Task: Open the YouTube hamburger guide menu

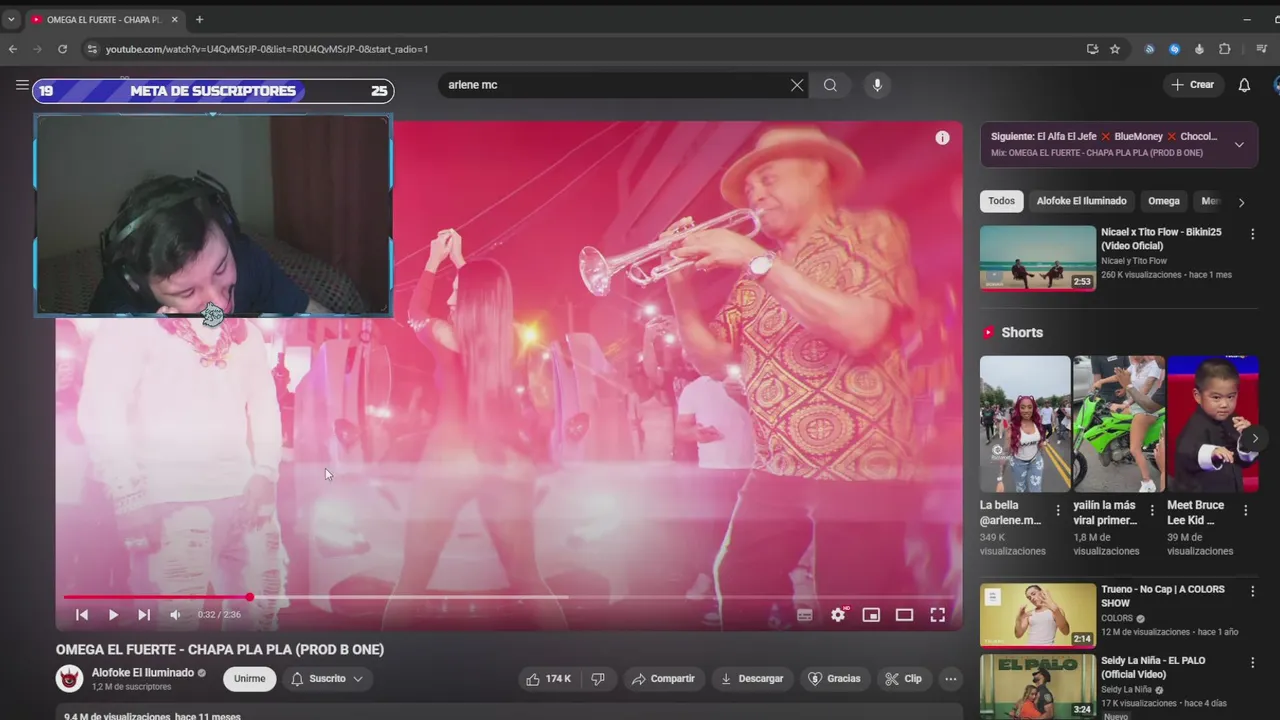Action: point(22,85)
